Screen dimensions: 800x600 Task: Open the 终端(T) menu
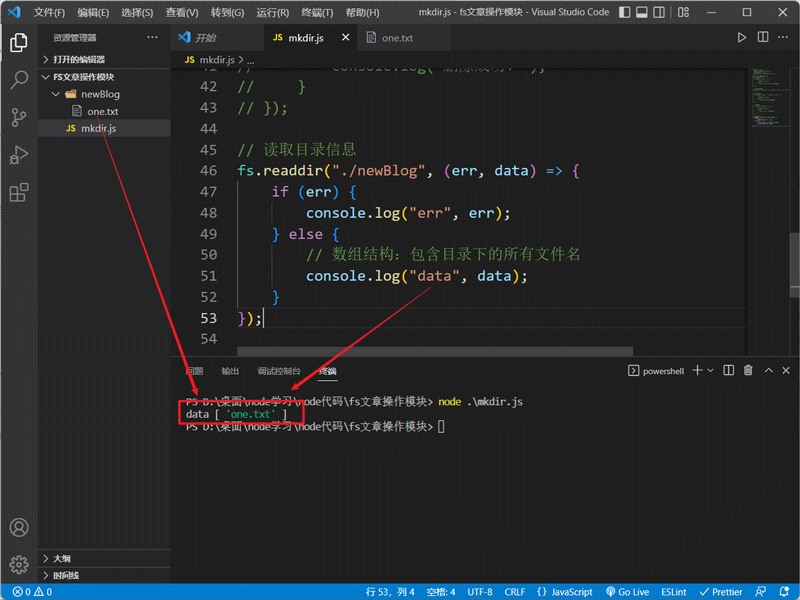pyautogui.click(x=317, y=12)
